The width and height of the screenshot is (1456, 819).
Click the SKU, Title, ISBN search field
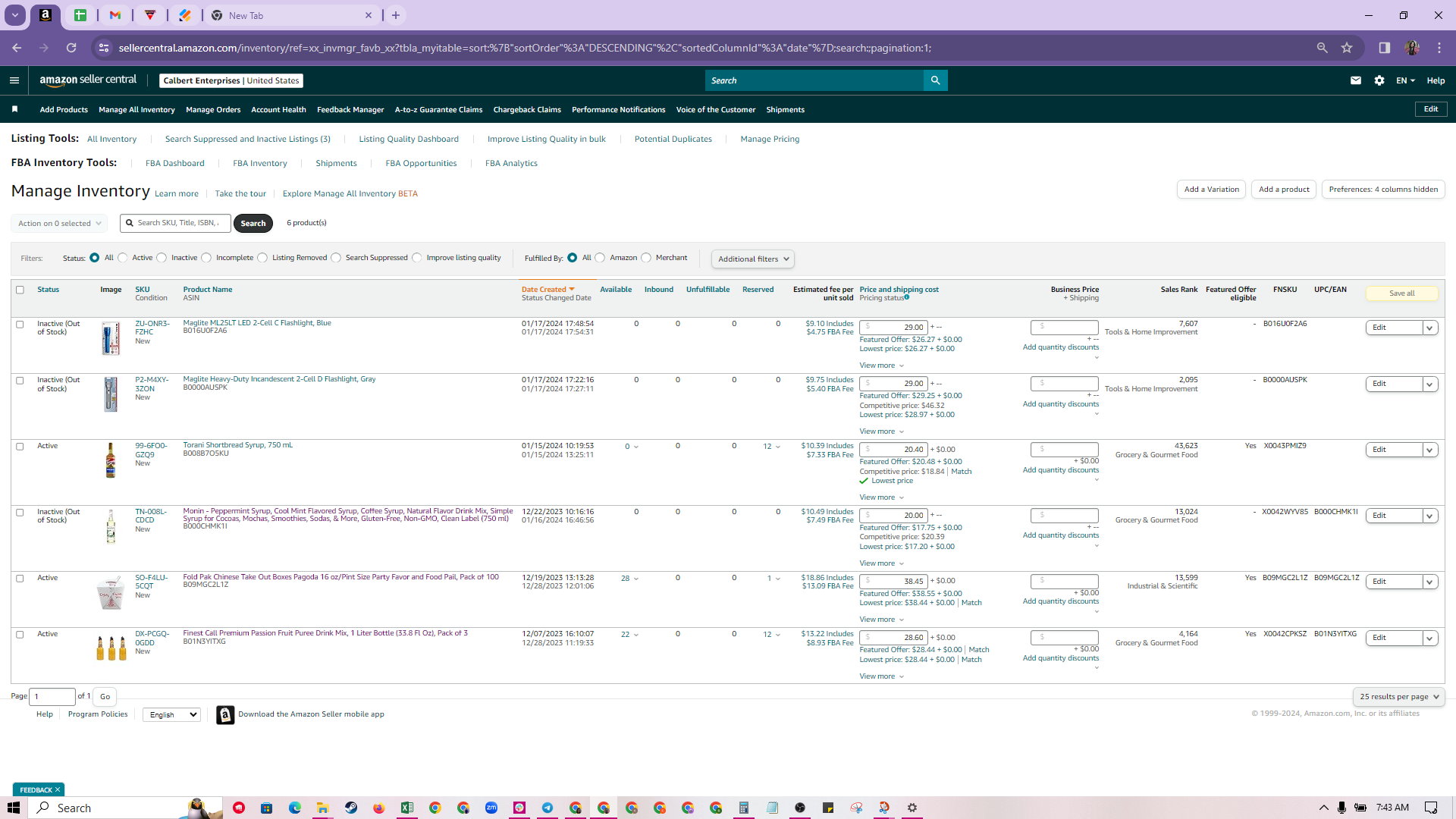[176, 223]
